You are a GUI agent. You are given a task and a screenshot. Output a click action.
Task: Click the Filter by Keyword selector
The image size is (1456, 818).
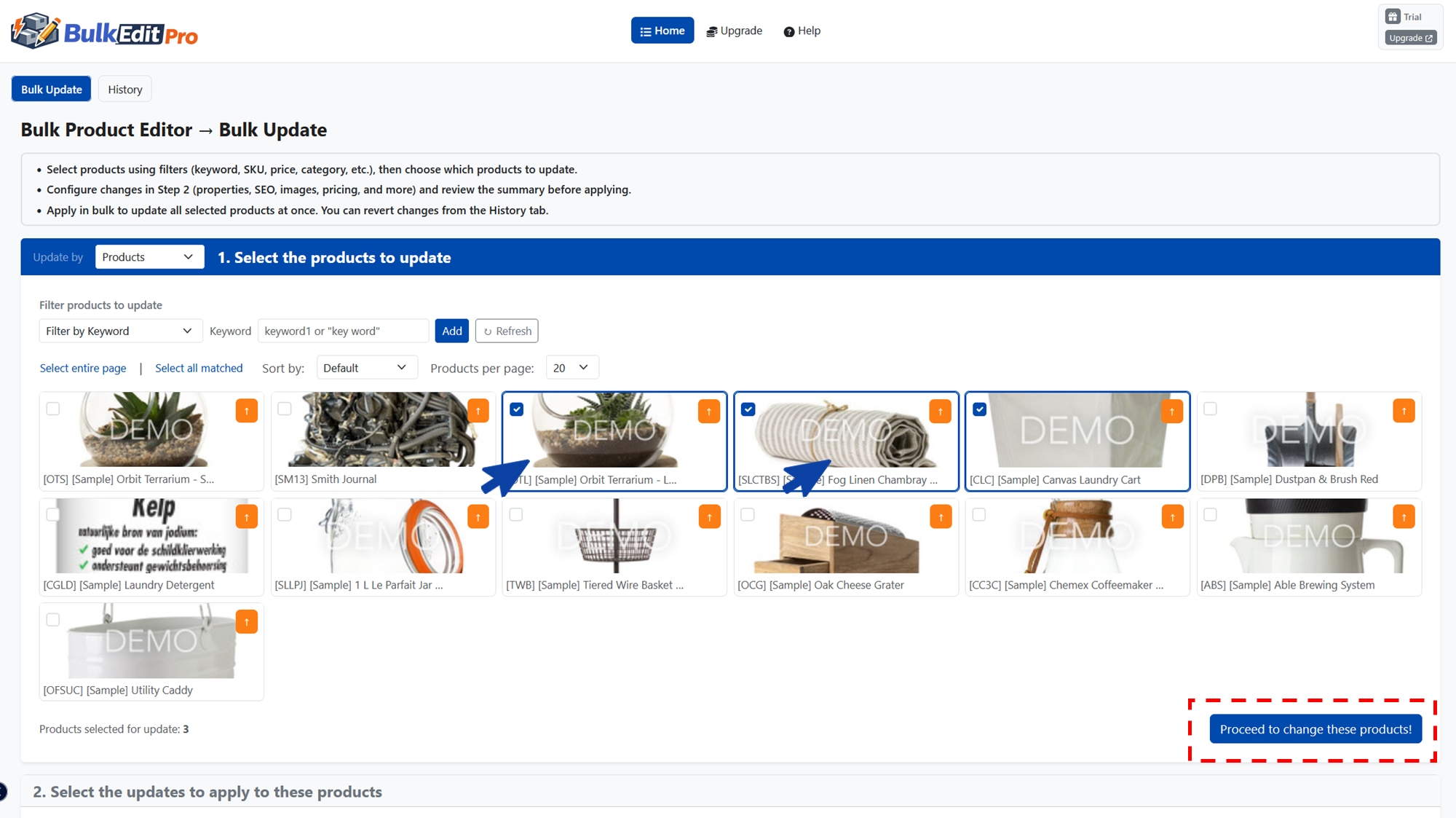120,331
